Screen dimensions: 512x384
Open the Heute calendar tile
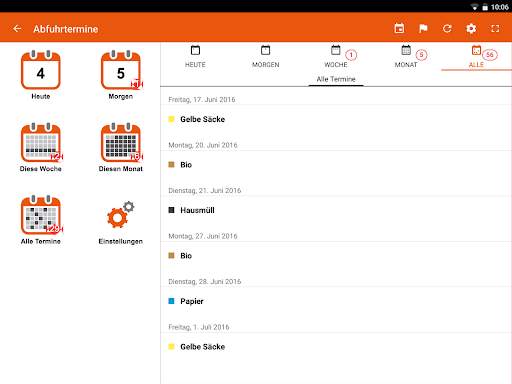tap(41, 75)
